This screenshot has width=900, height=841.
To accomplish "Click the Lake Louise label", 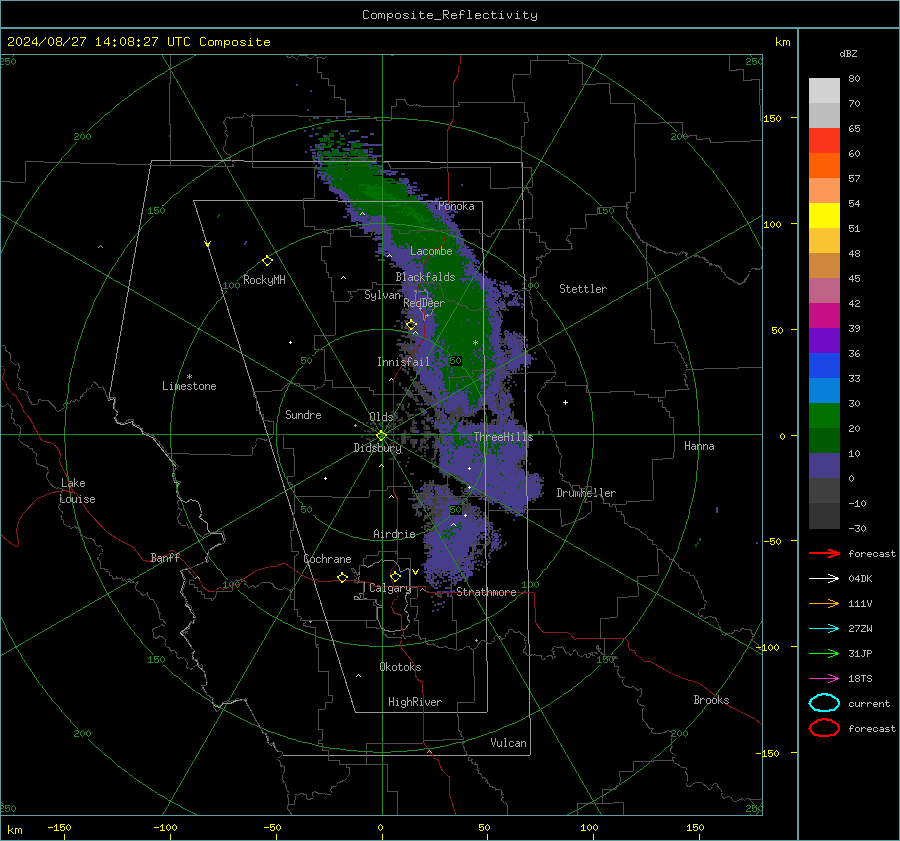I will tap(77, 491).
